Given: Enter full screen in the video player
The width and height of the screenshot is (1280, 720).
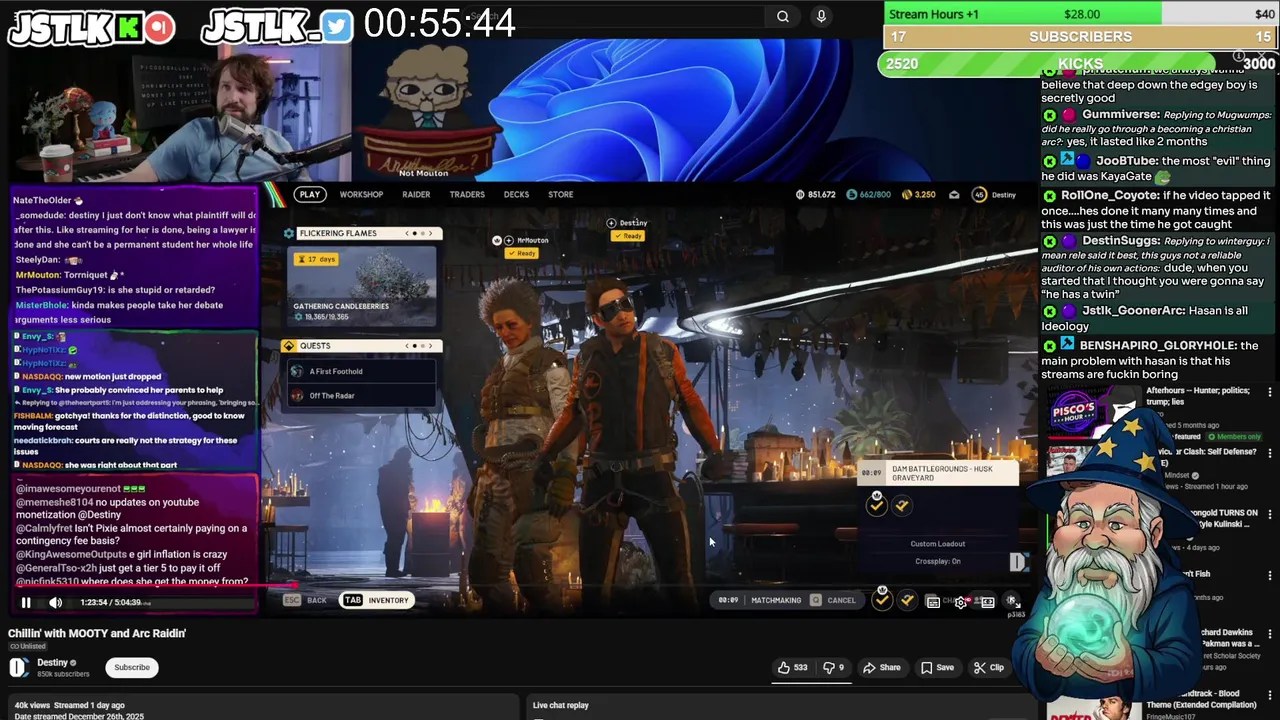Looking at the screenshot, I should click(1012, 602).
